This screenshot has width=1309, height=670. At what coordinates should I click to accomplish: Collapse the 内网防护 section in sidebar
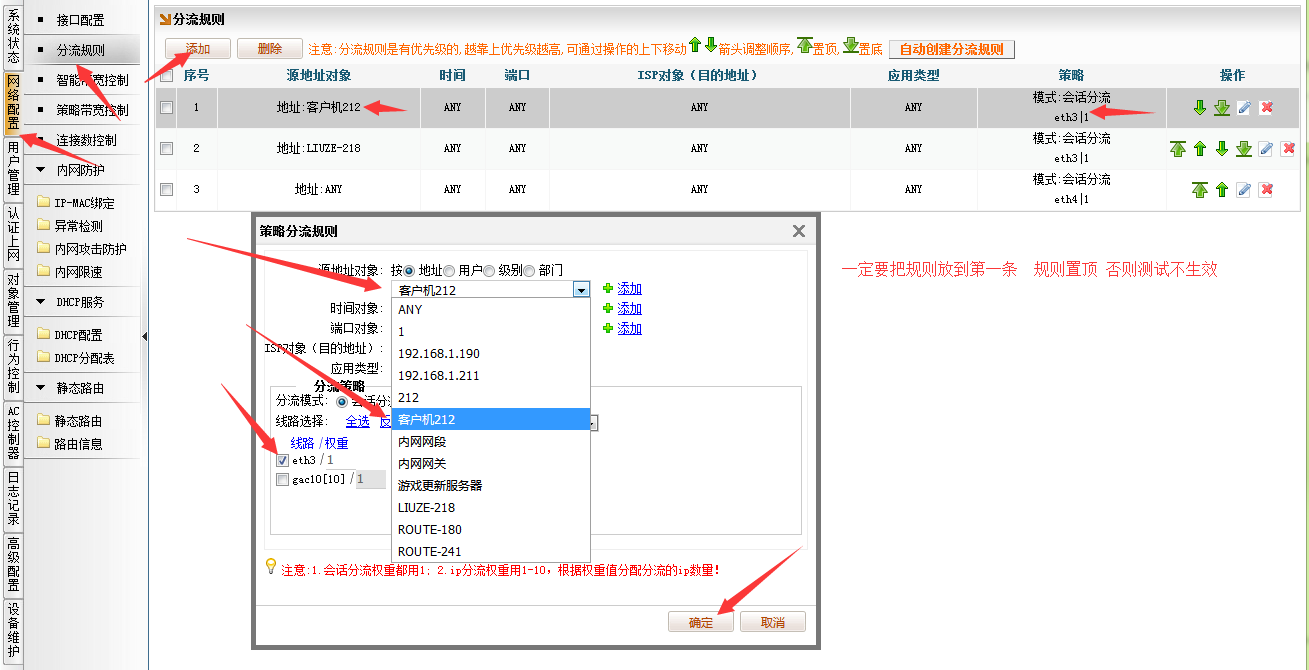pos(41,170)
